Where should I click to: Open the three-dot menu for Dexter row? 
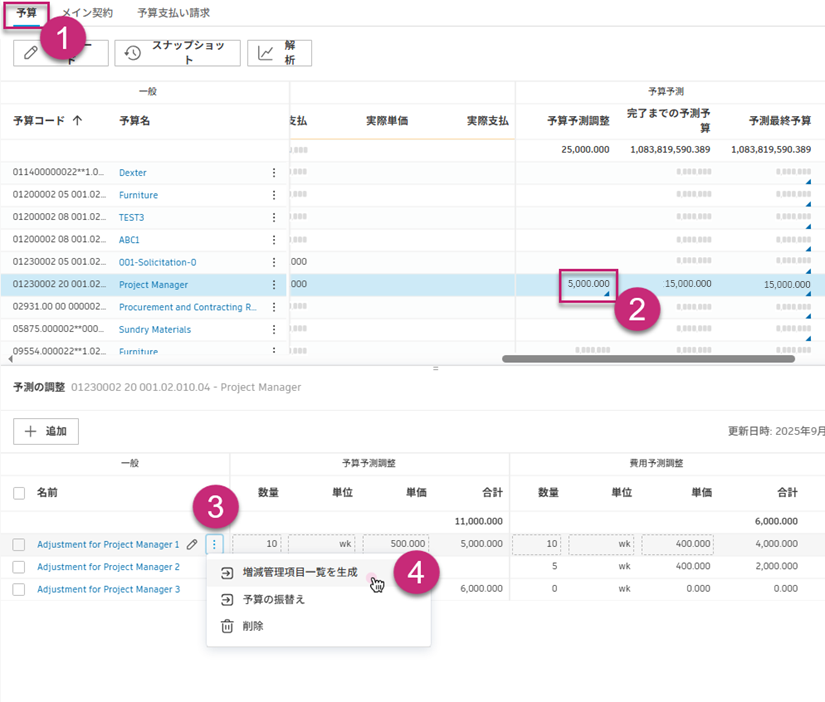coord(274,173)
